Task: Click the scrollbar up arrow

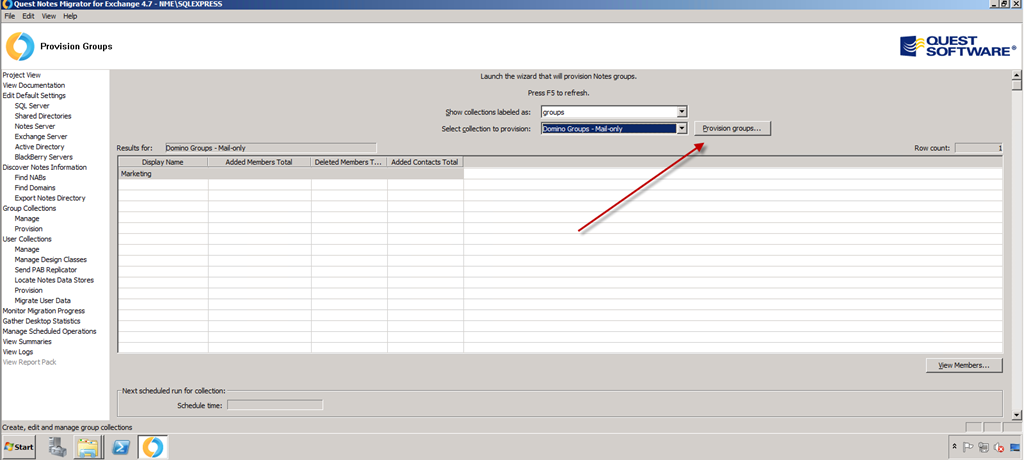Action: tap(1016, 75)
